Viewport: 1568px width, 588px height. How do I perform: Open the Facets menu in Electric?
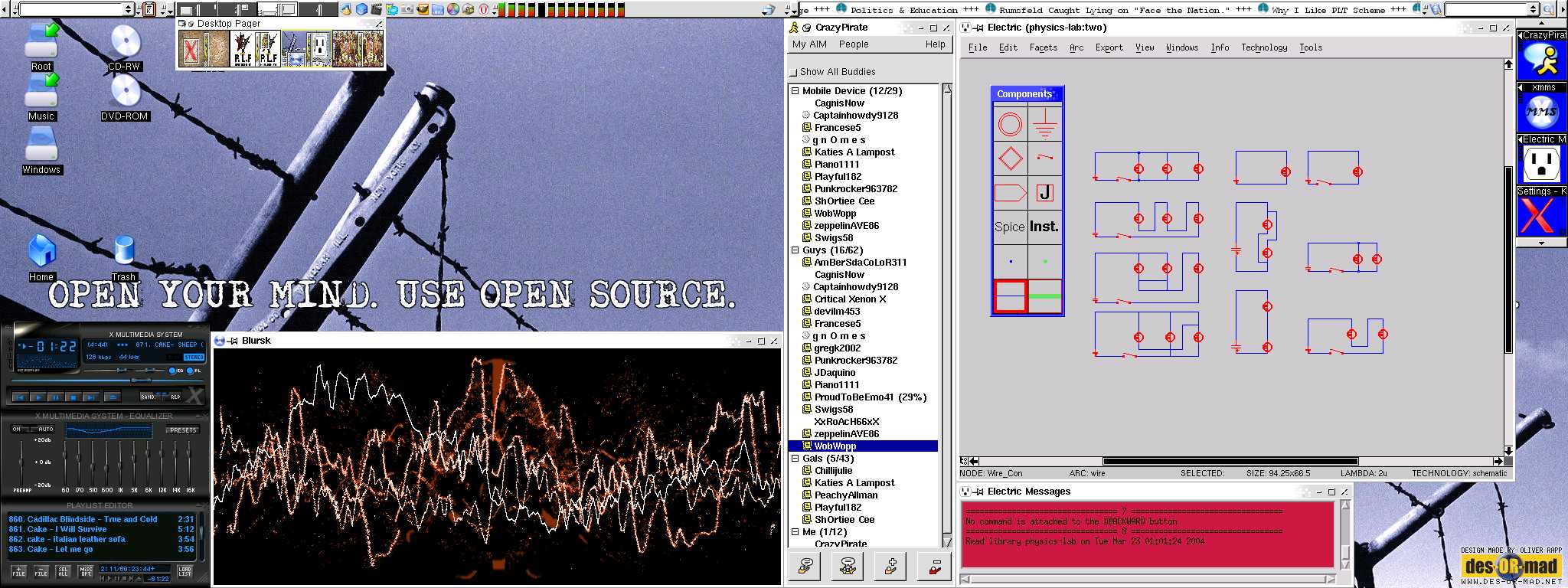[x=1043, y=47]
